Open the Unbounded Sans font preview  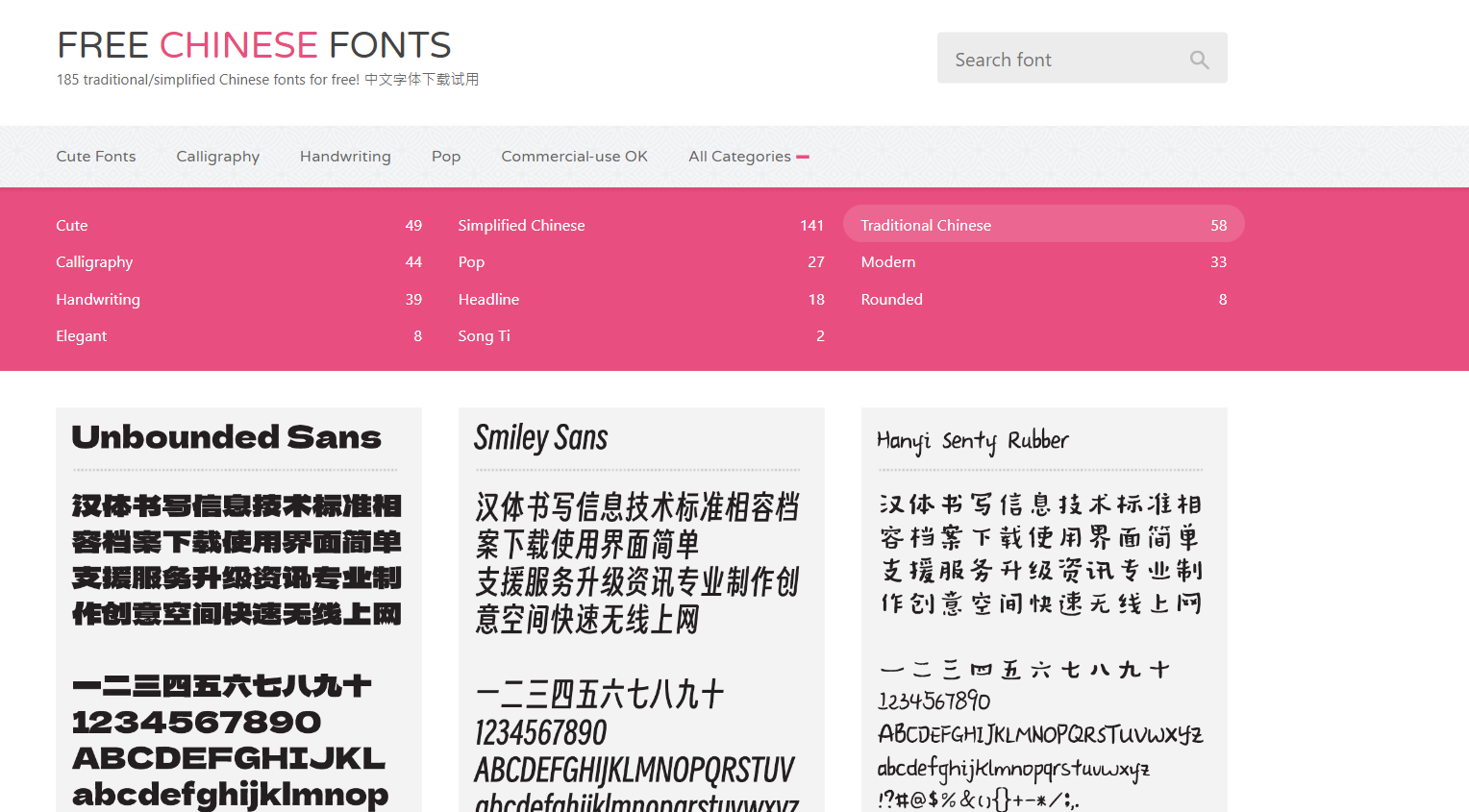pos(226,437)
